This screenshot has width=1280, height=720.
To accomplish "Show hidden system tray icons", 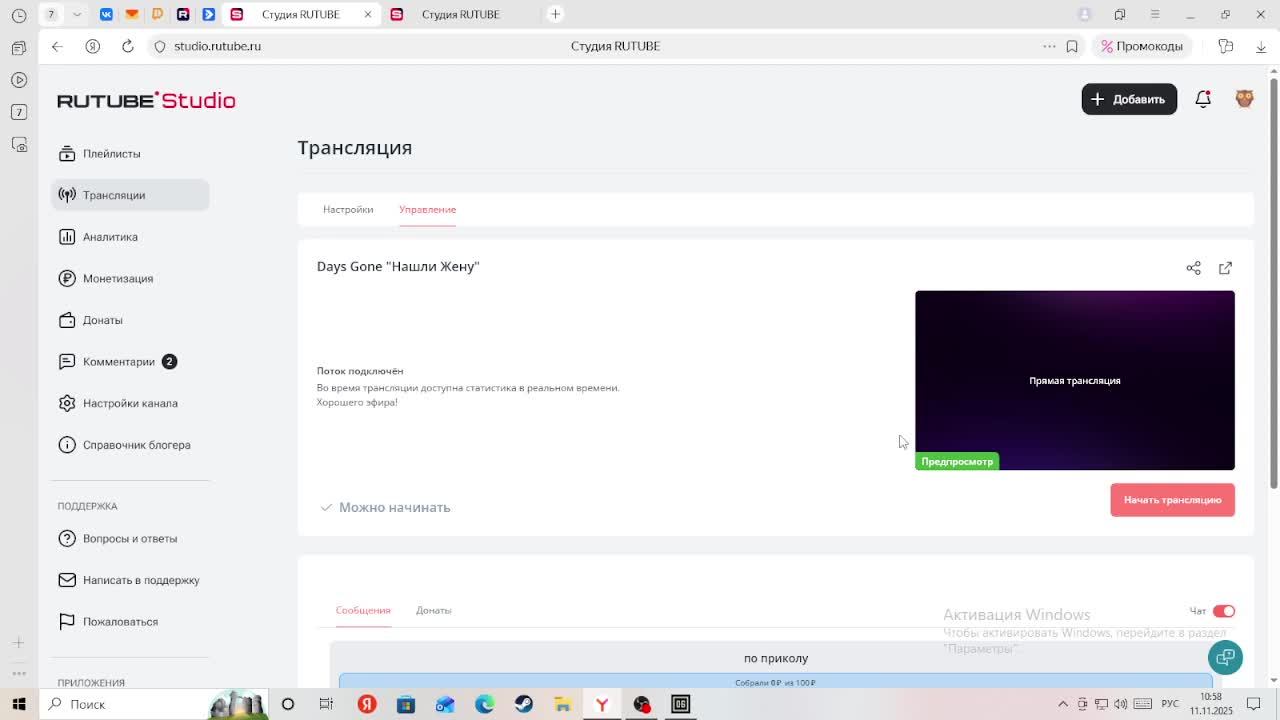I will (1063, 704).
